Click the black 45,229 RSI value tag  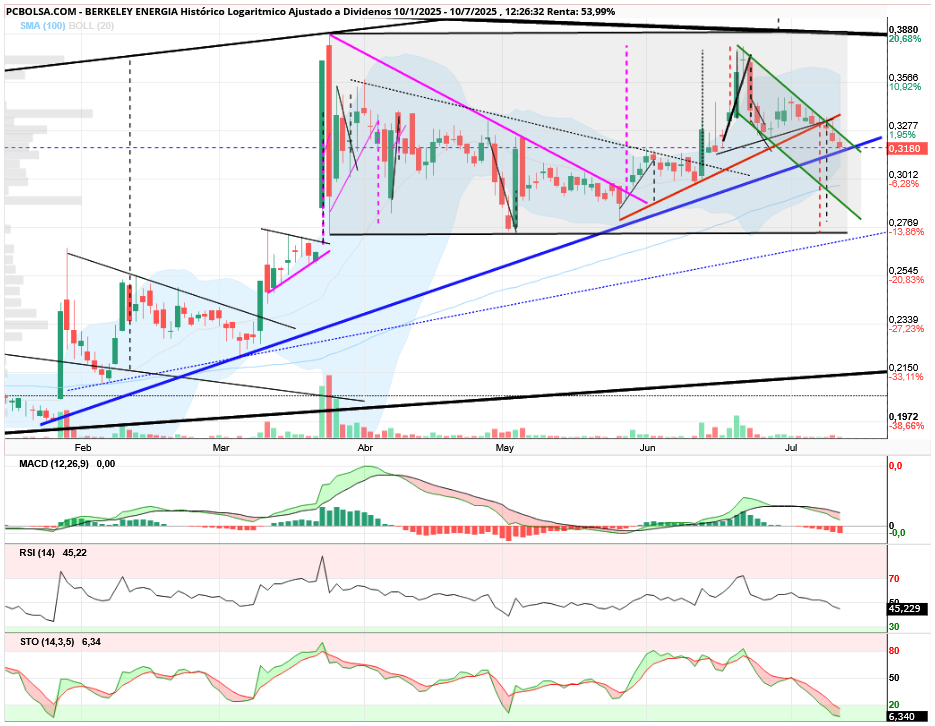[907, 609]
